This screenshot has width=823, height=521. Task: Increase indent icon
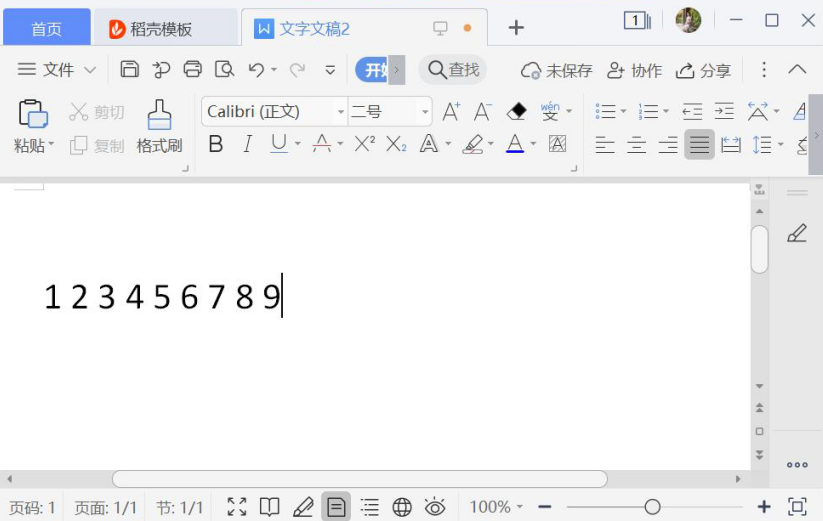click(724, 111)
